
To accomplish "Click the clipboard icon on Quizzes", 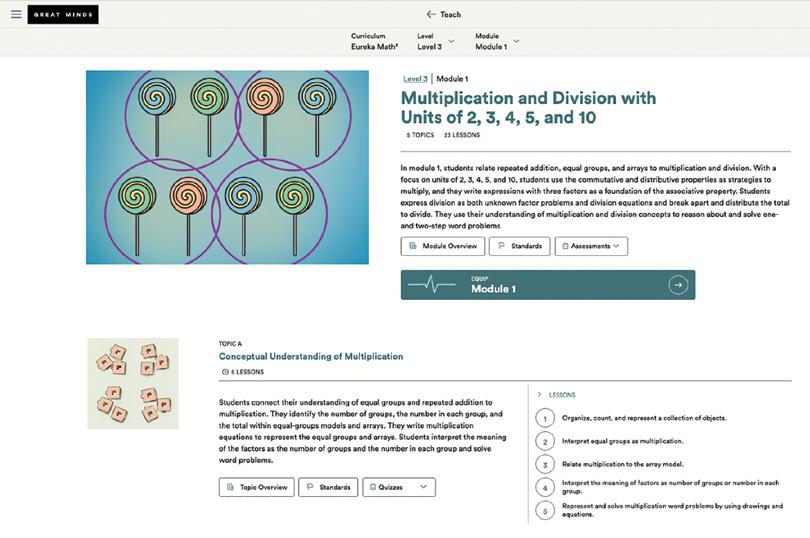I will point(372,487).
